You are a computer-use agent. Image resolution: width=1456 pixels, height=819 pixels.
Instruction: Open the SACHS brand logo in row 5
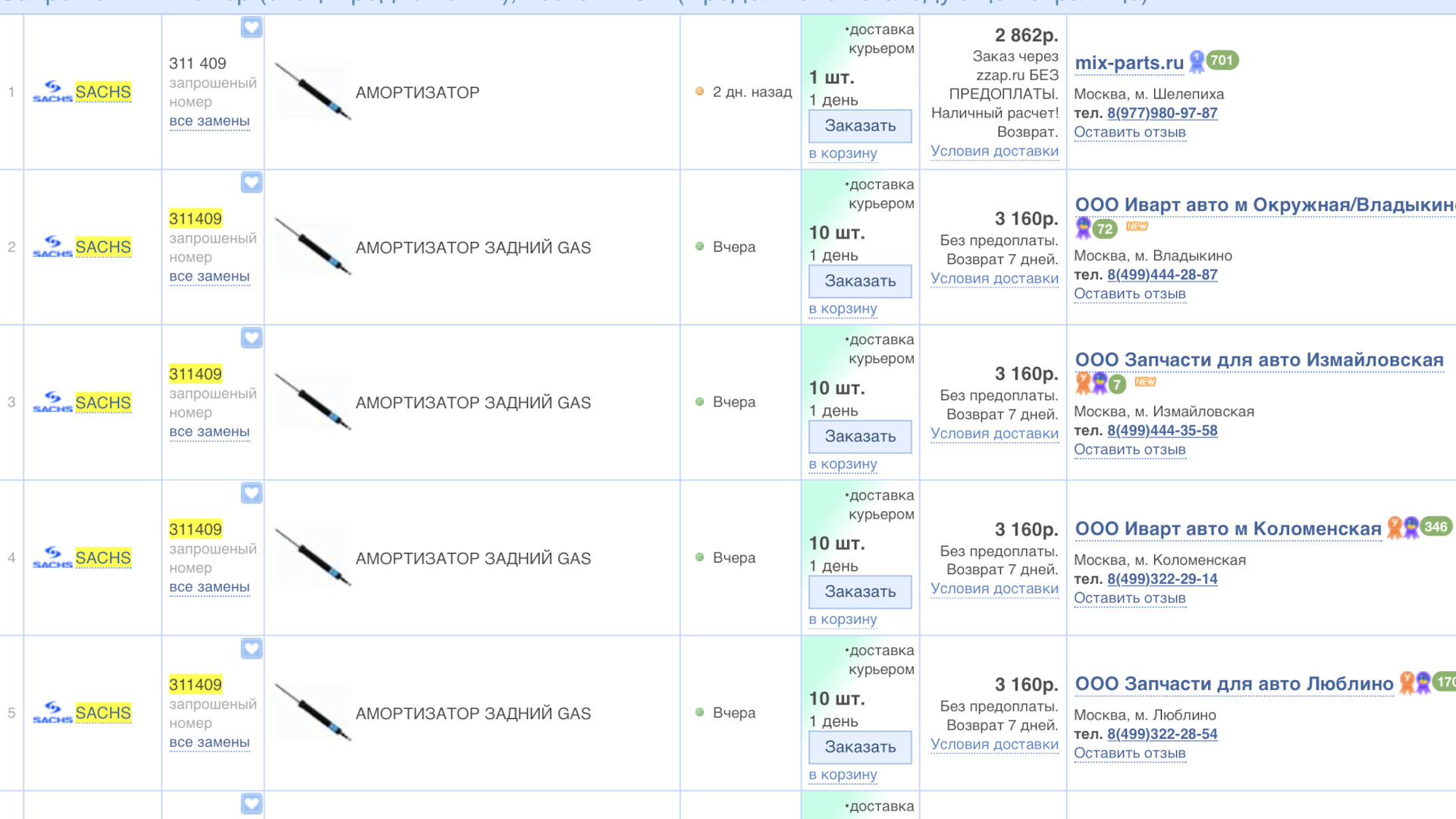pyautogui.click(x=52, y=713)
